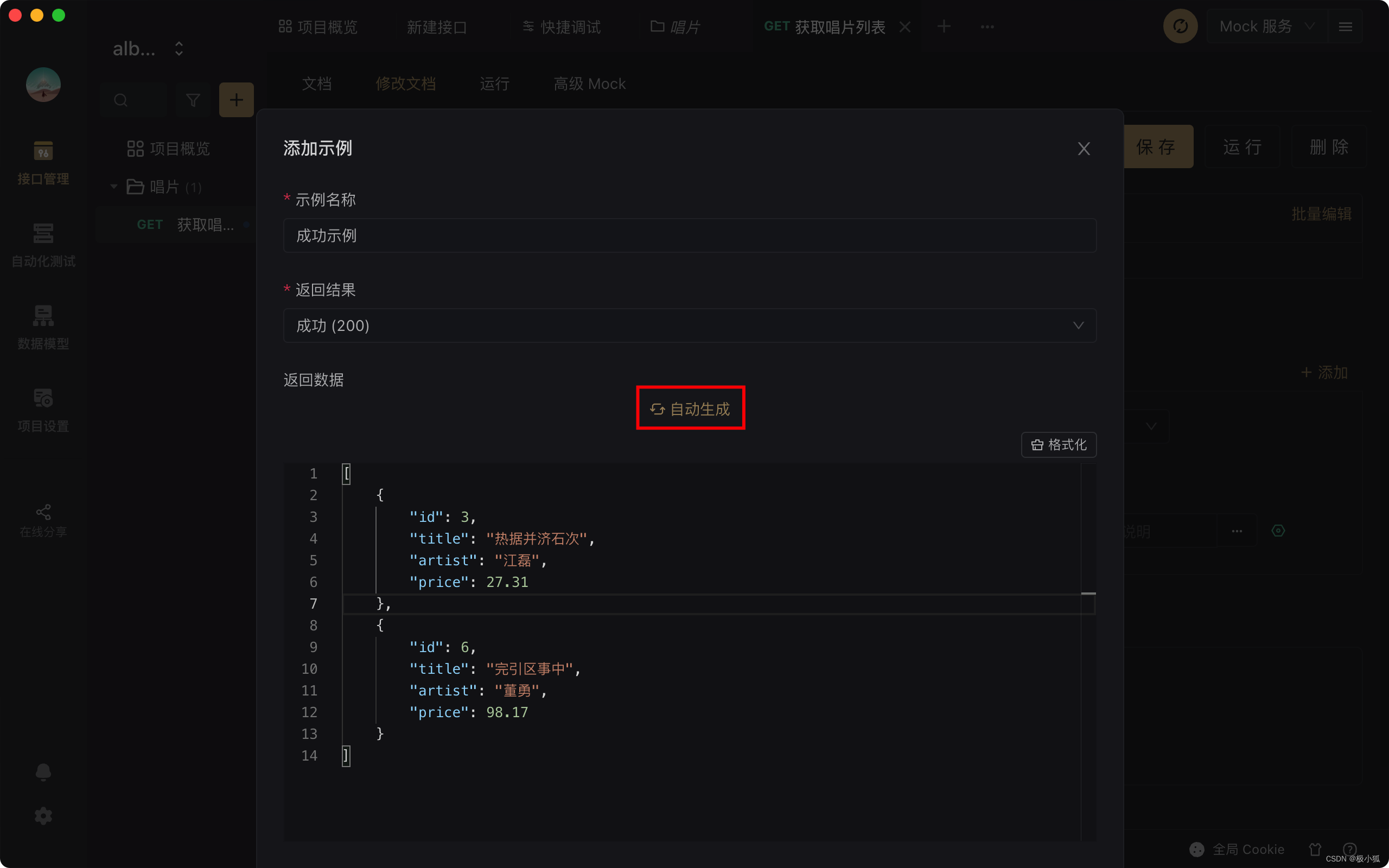Add a new tab with plus icon

click(x=944, y=27)
